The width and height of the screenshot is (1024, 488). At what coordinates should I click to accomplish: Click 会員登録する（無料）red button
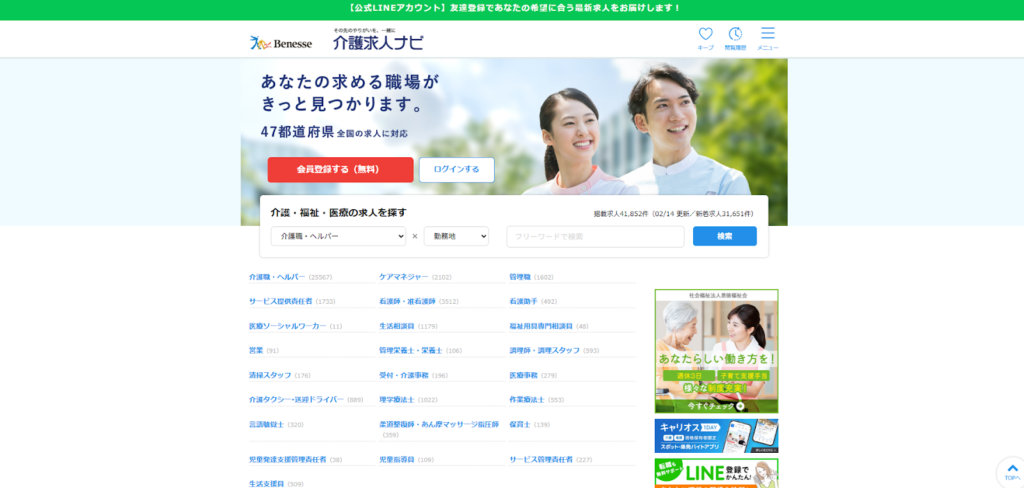coord(340,170)
